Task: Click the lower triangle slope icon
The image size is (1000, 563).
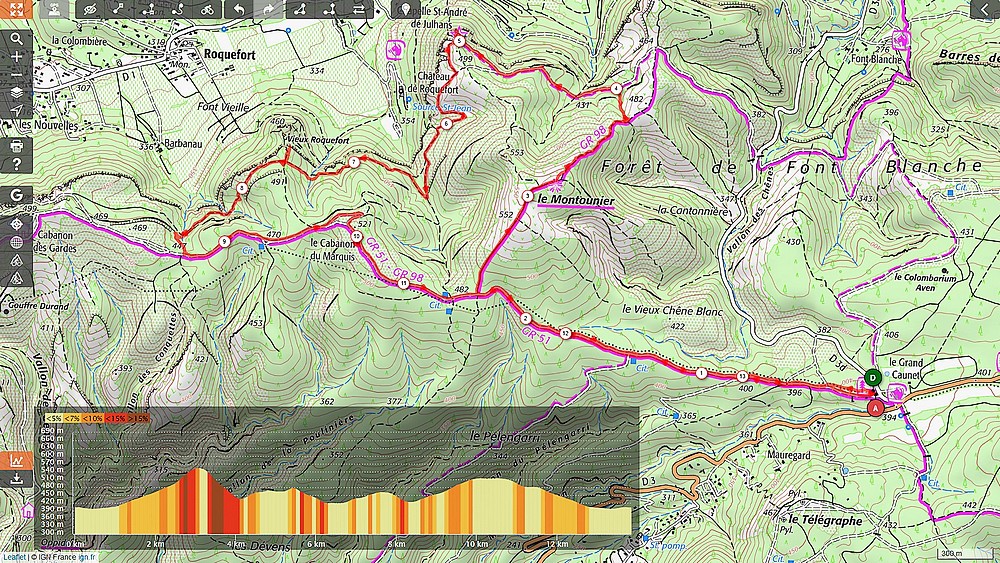Action: click(x=17, y=278)
